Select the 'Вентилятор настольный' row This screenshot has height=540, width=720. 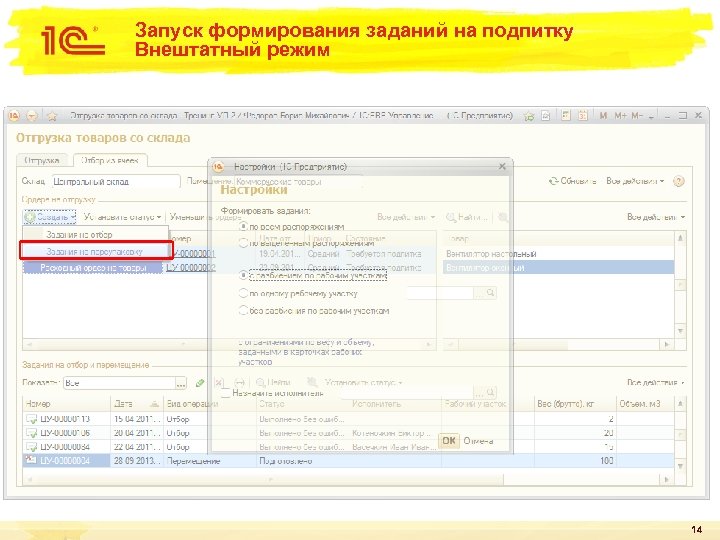(x=558, y=253)
